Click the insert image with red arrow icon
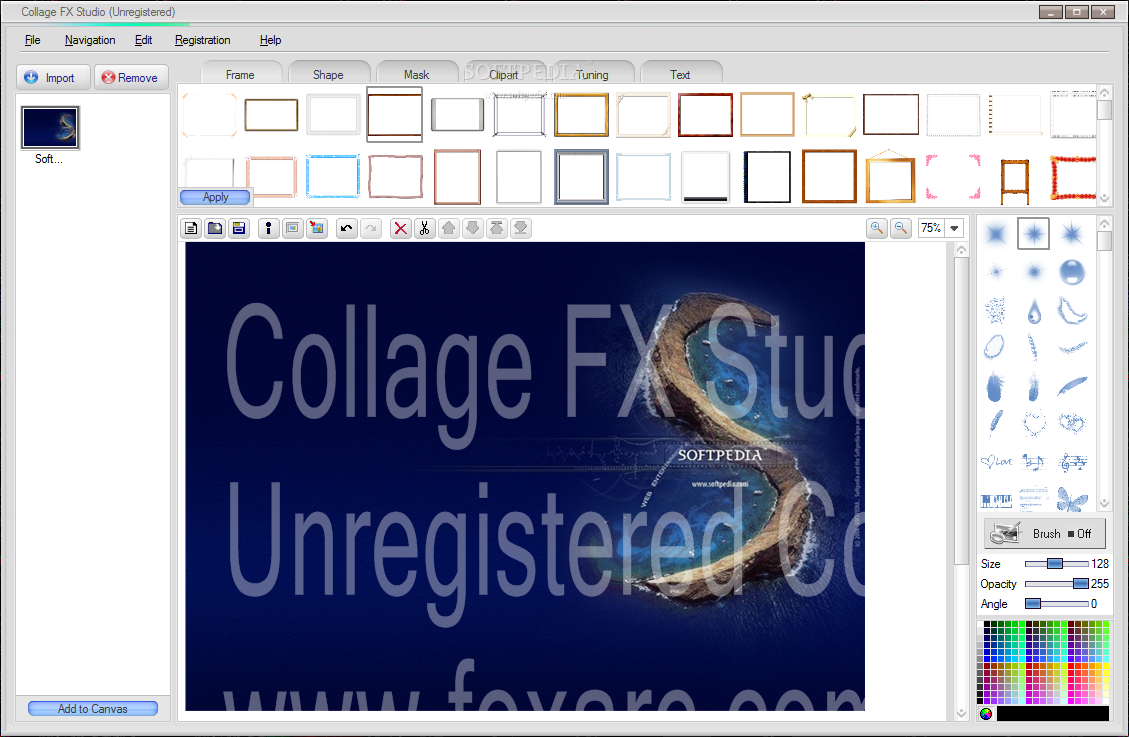1129x737 pixels. coord(317,228)
